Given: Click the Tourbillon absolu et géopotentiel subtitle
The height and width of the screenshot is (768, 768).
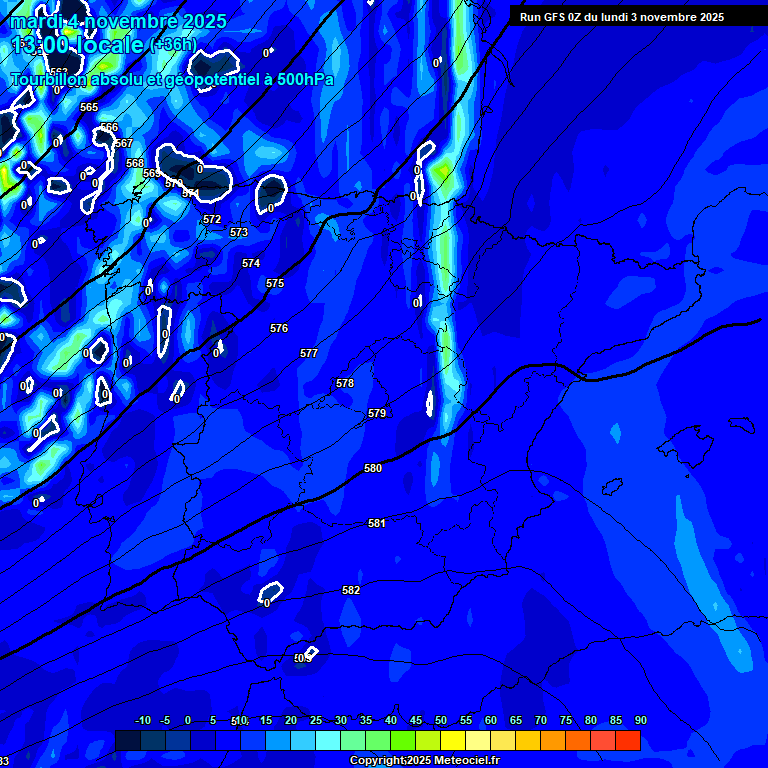Looking at the screenshot, I should (x=172, y=80).
